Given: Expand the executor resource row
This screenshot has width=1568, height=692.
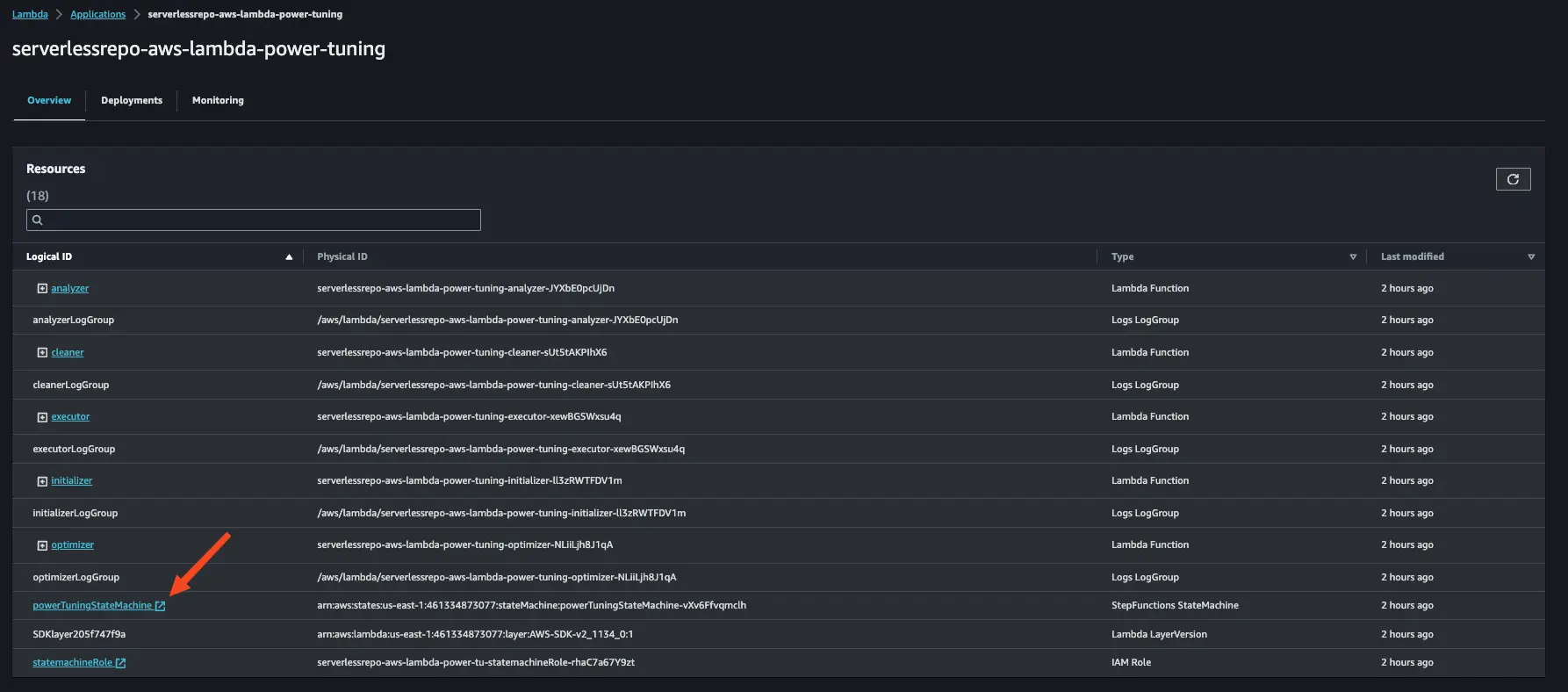Looking at the screenshot, I should pyautogui.click(x=42, y=417).
